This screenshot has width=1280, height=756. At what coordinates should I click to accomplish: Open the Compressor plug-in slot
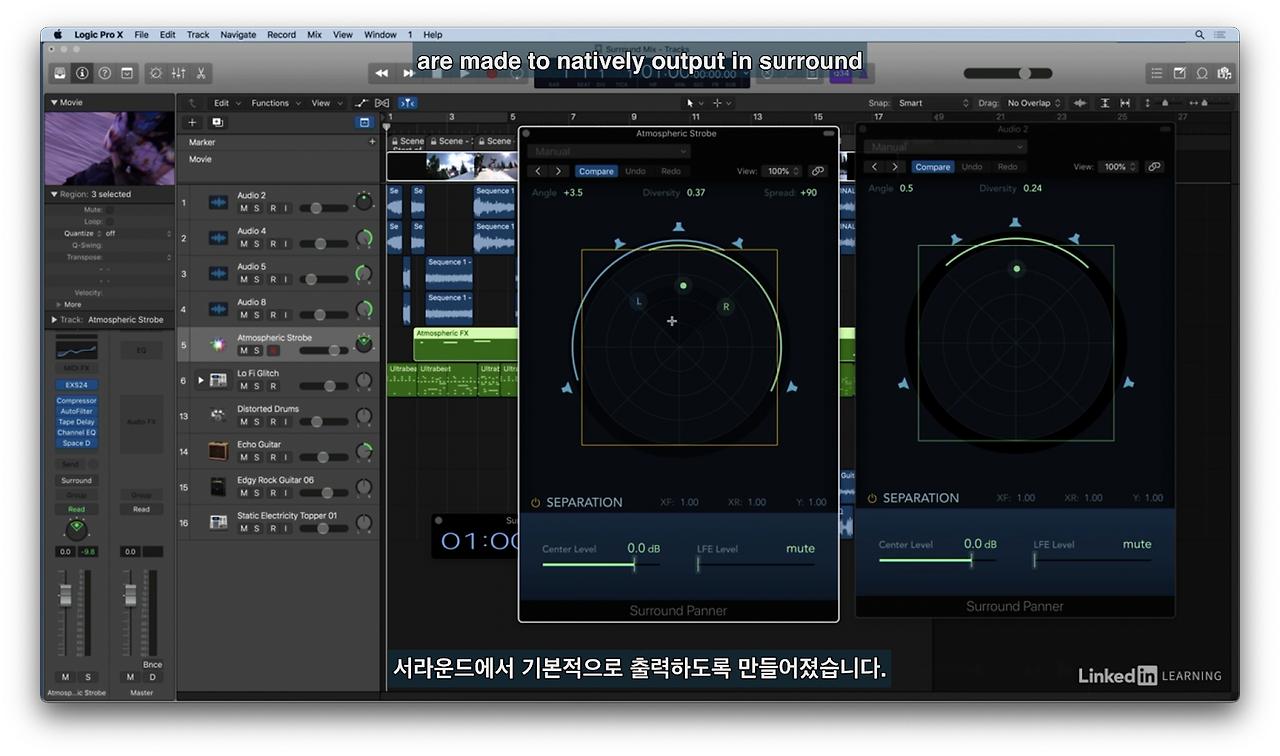pos(76,401)
